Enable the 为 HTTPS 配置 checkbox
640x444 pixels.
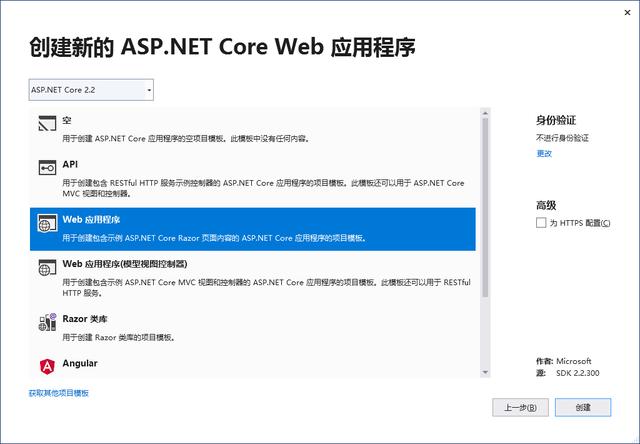pos(541,222)
